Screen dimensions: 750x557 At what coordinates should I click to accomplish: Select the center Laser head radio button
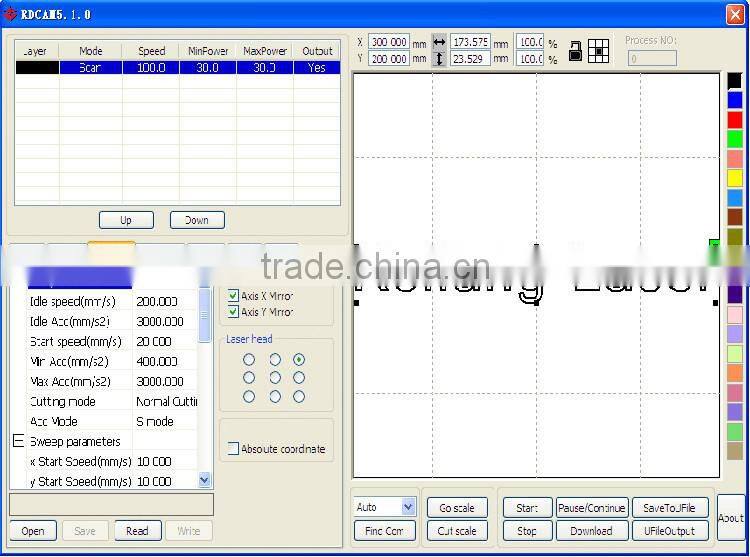pos(274,378)
